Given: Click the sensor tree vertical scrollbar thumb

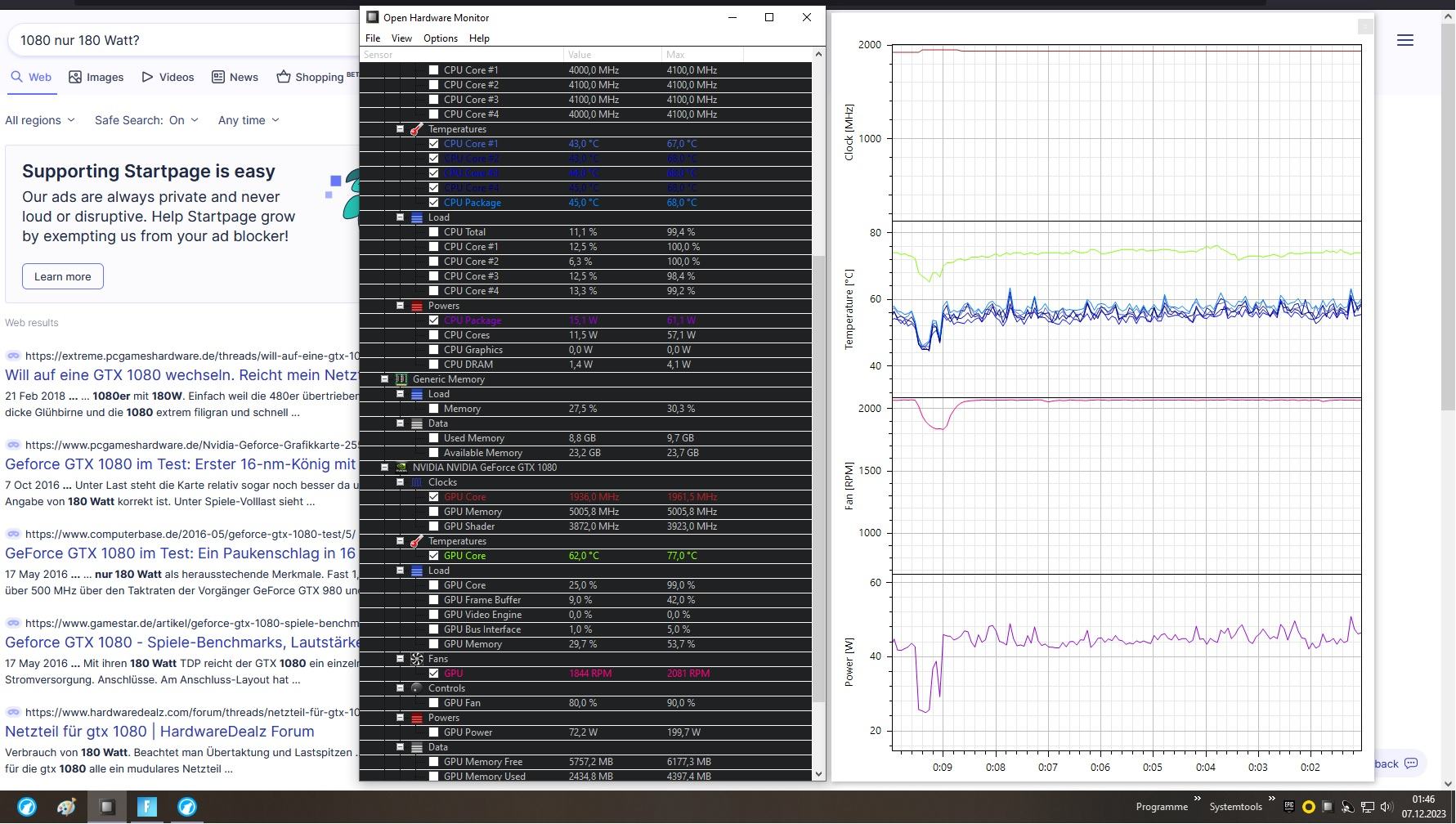Looking at the screenshot, I should [x=818, y=478].
